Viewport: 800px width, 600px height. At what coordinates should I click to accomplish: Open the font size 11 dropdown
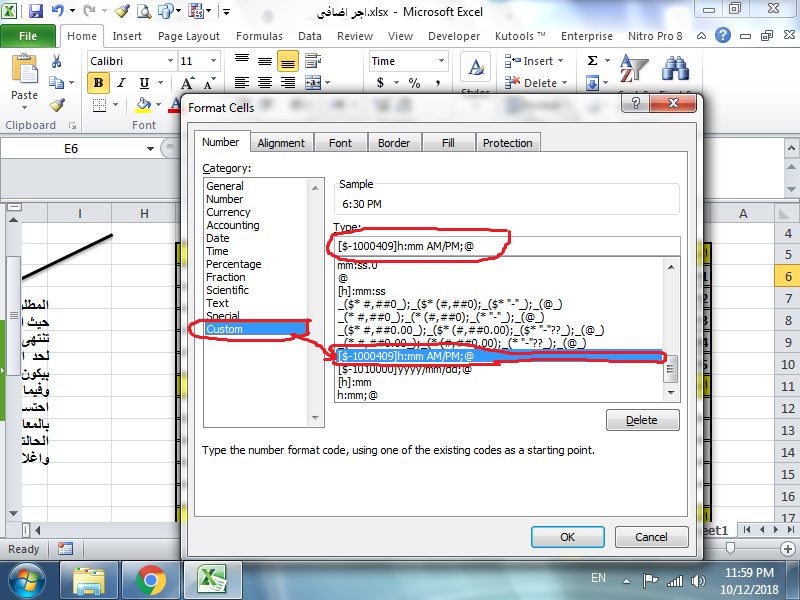tap(213, 61)
